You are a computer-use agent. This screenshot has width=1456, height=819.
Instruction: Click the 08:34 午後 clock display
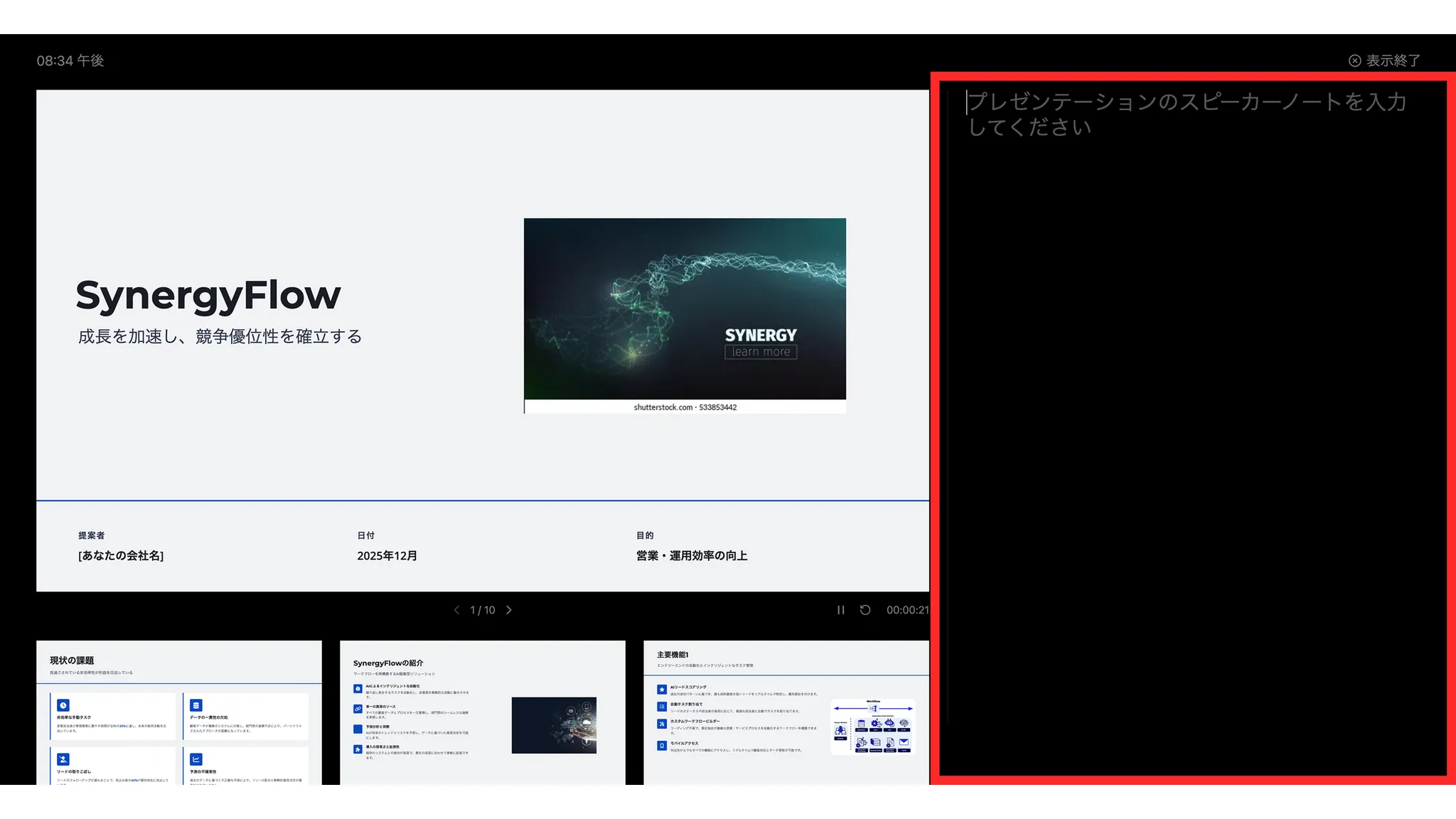click(70, 61)
